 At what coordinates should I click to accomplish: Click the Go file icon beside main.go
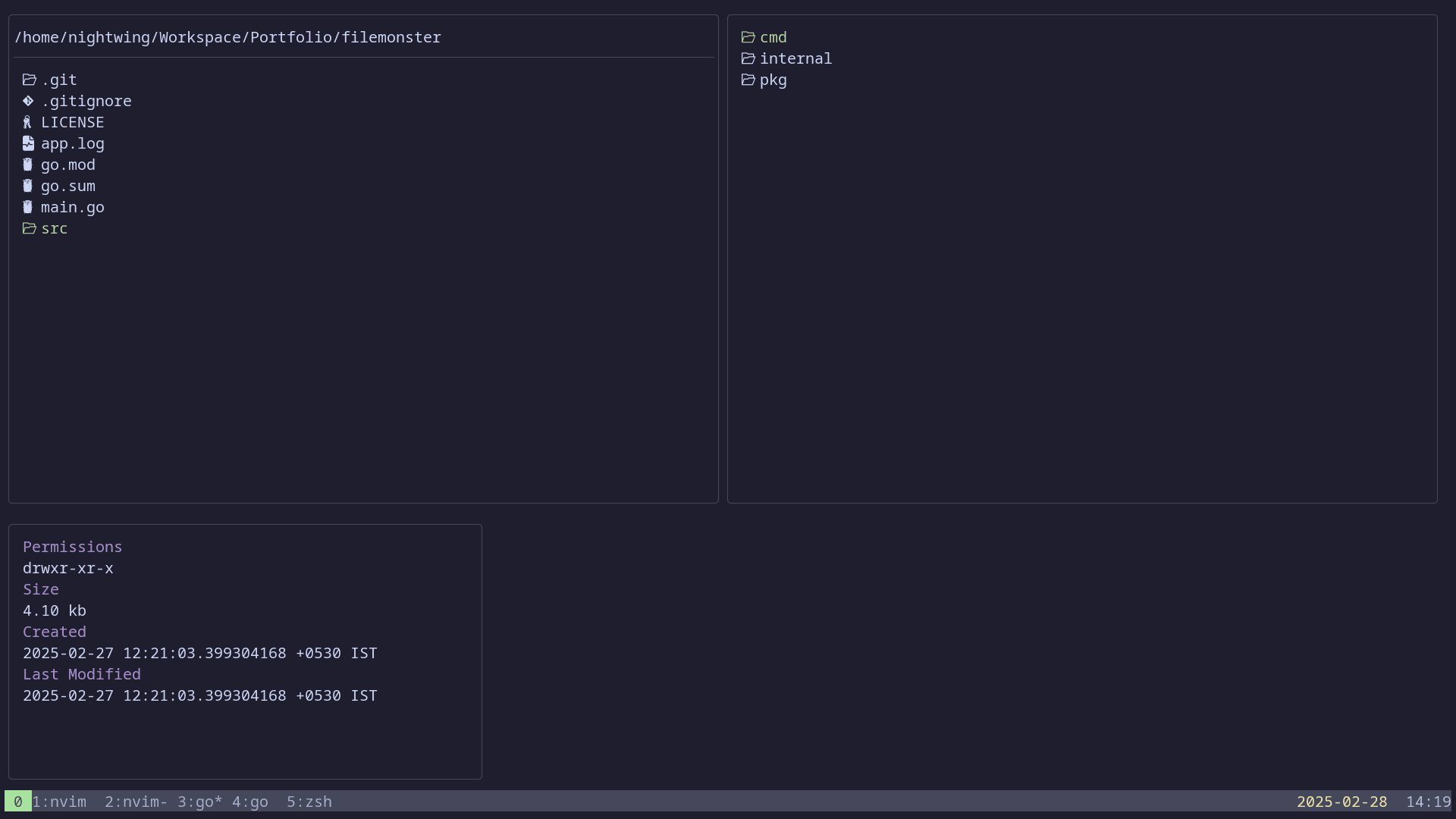pyautogui.click(x=27, y=207)
